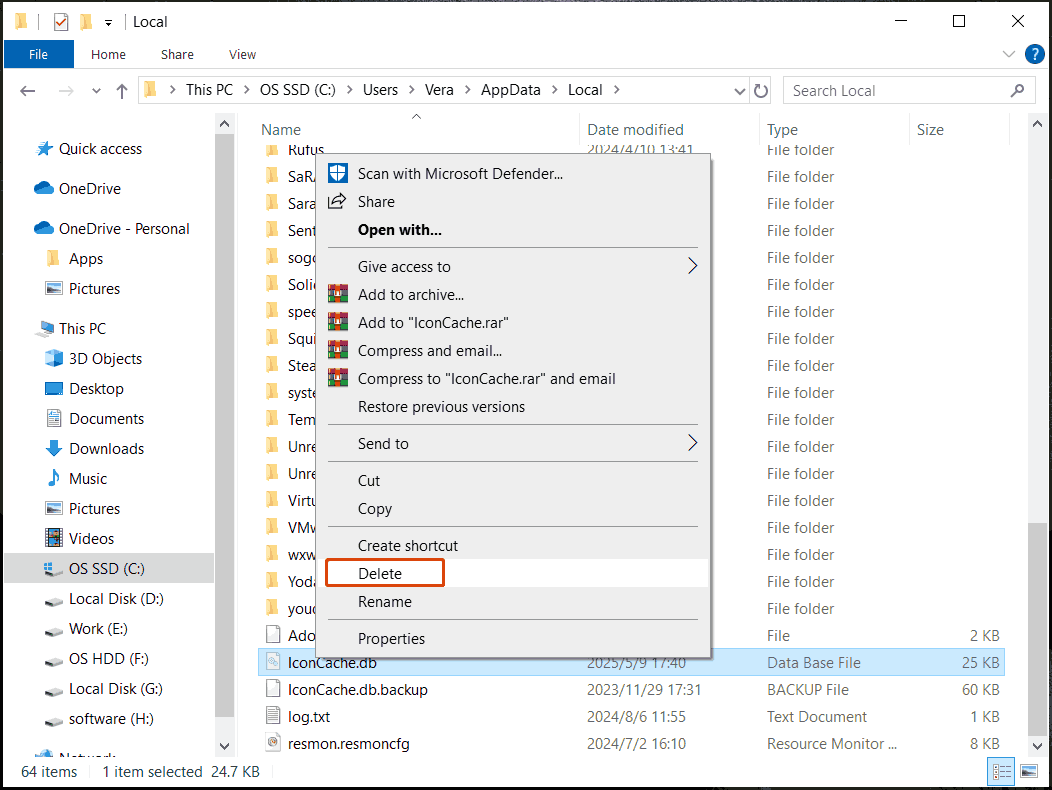Expand the Send to submenu arrow
The width and height of the screenshot is (1052, 790).
click(x=692, y=443)
